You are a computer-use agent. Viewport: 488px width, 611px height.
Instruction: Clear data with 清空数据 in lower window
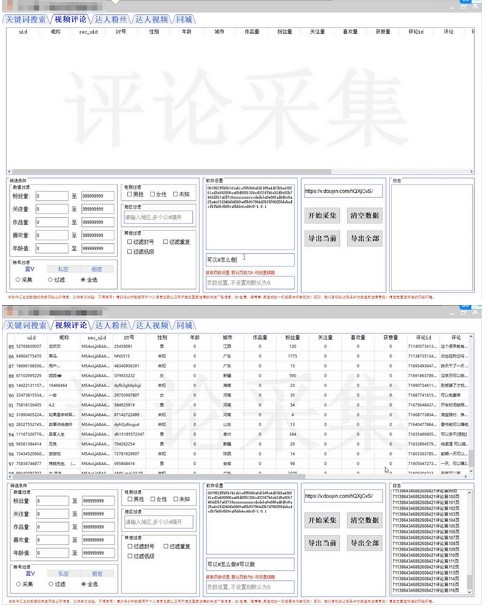coord(365,520)
